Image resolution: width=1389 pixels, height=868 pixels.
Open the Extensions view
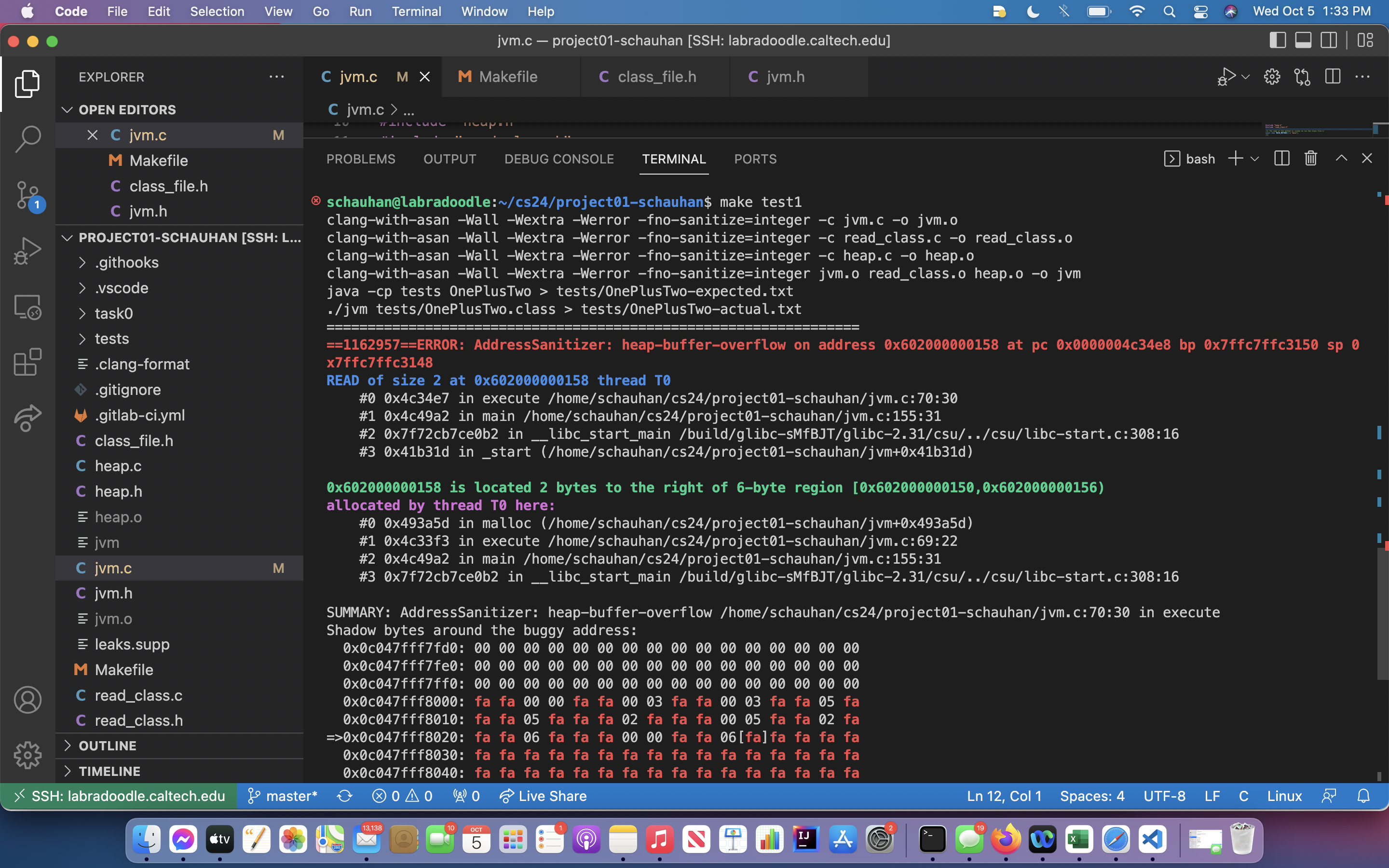[x=27, y=362]
